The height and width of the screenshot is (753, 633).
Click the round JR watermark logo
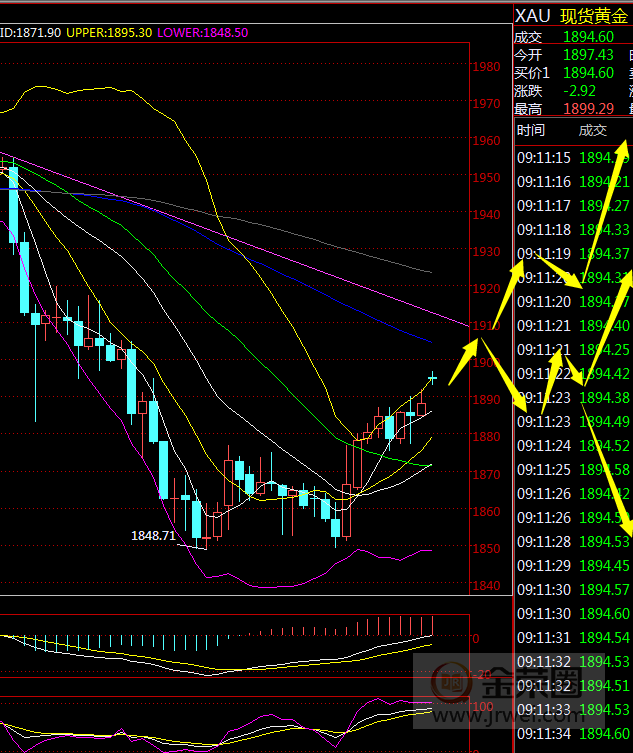point(454,684)
